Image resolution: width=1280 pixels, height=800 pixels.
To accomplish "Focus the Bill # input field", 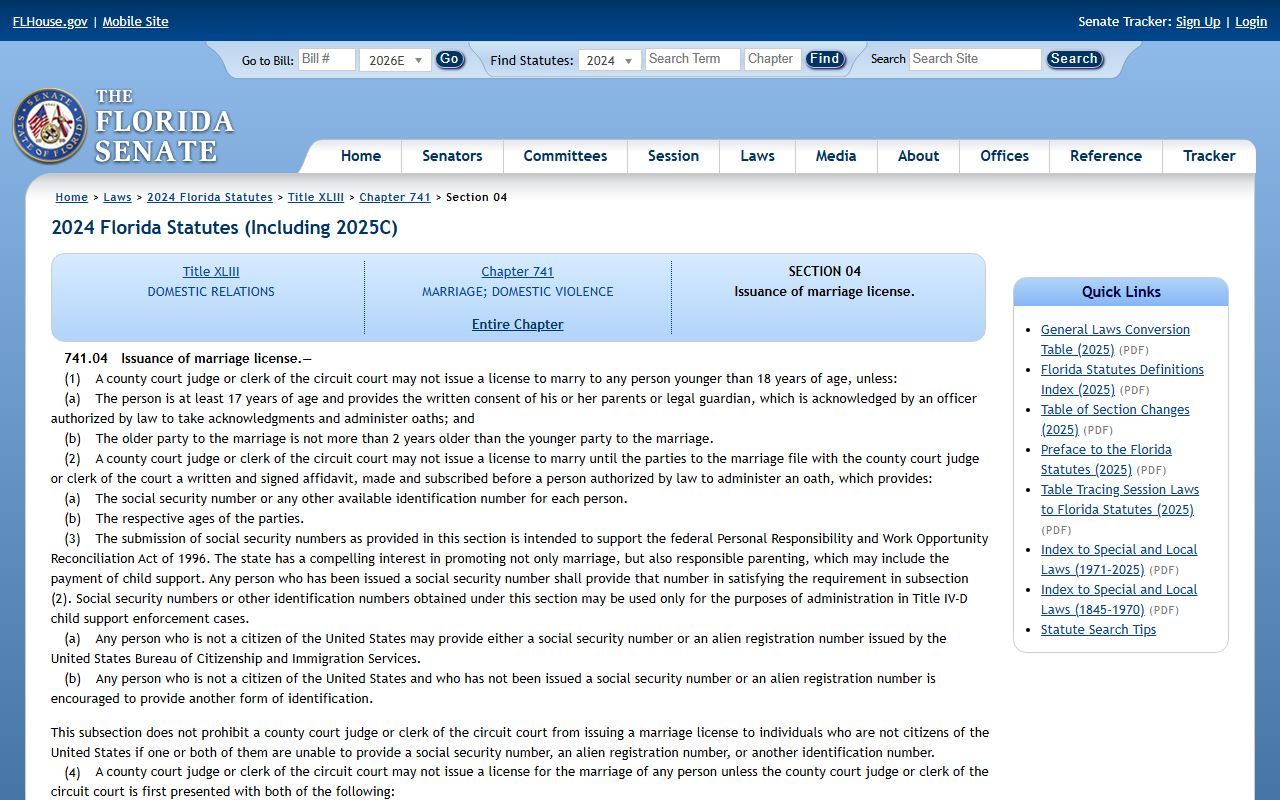I will (327, 59).
